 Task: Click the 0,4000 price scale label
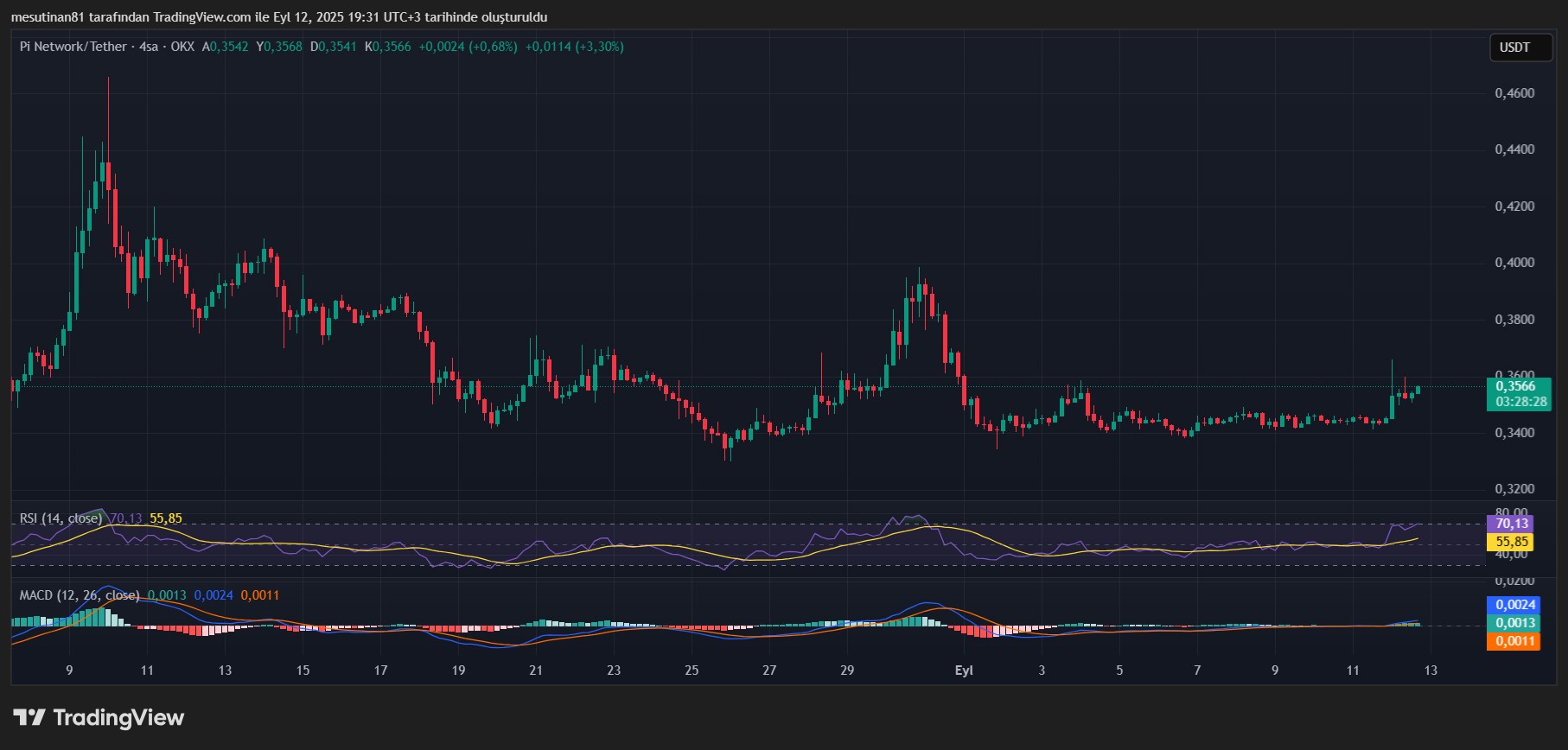tap(1514, 263)
